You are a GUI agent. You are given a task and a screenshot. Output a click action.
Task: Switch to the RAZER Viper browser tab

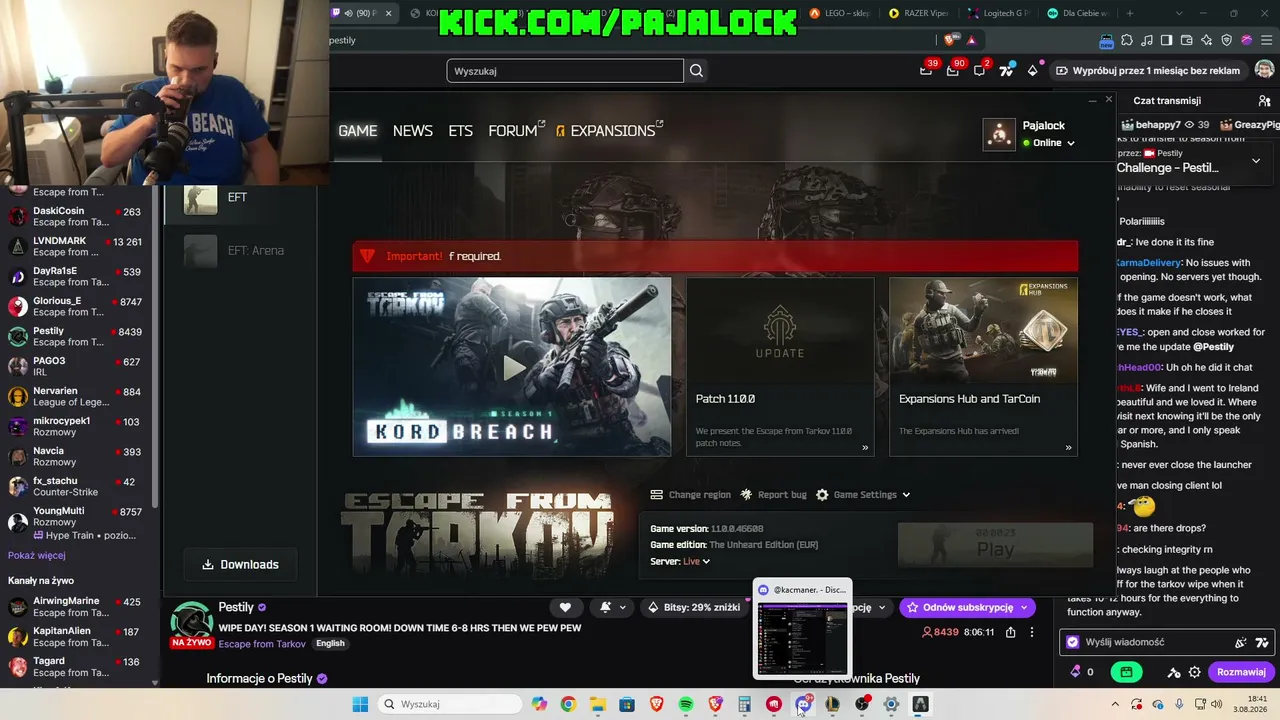click(x=919, y=13)
